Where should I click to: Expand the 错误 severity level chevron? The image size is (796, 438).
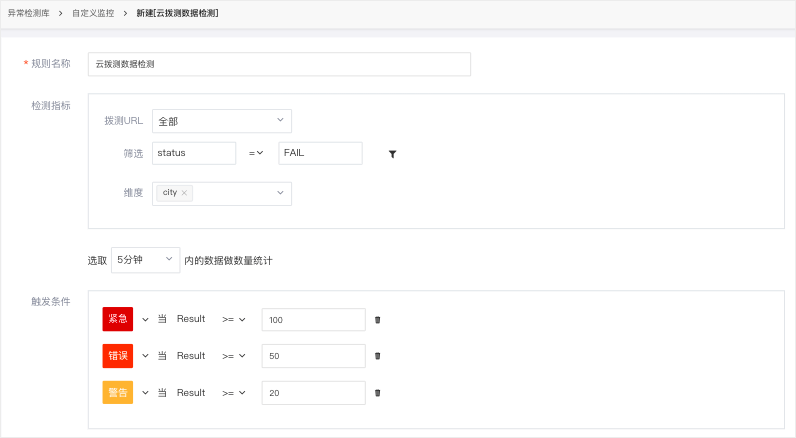(145, 356)
